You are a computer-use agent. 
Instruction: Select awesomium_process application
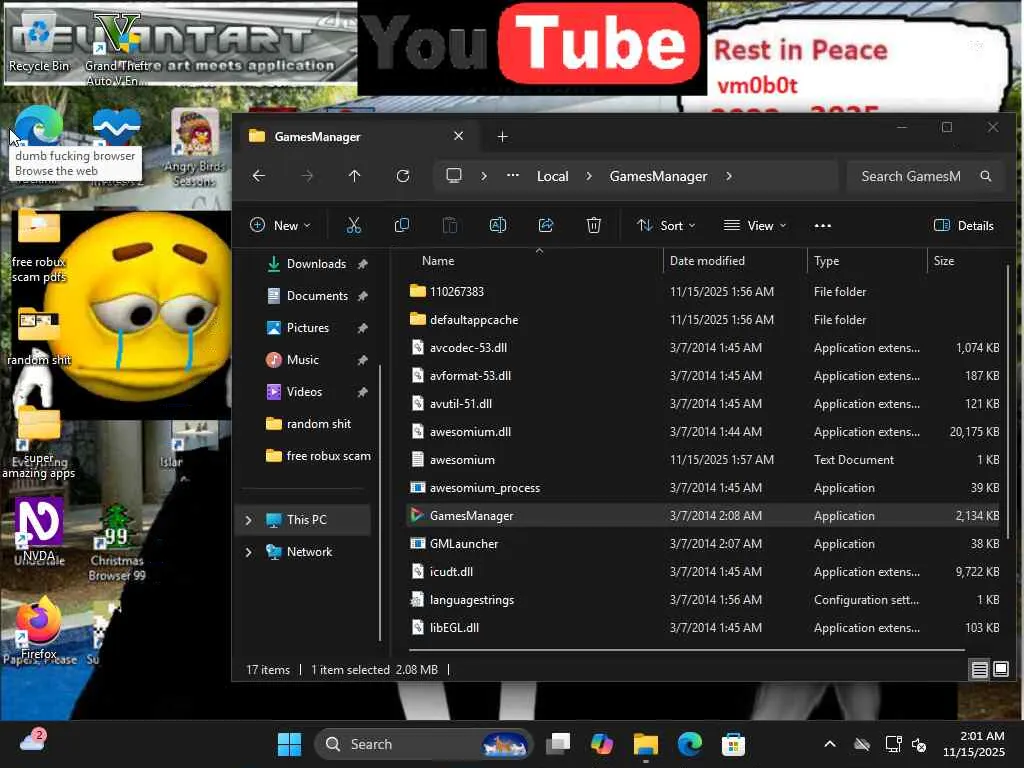[705, 488]
